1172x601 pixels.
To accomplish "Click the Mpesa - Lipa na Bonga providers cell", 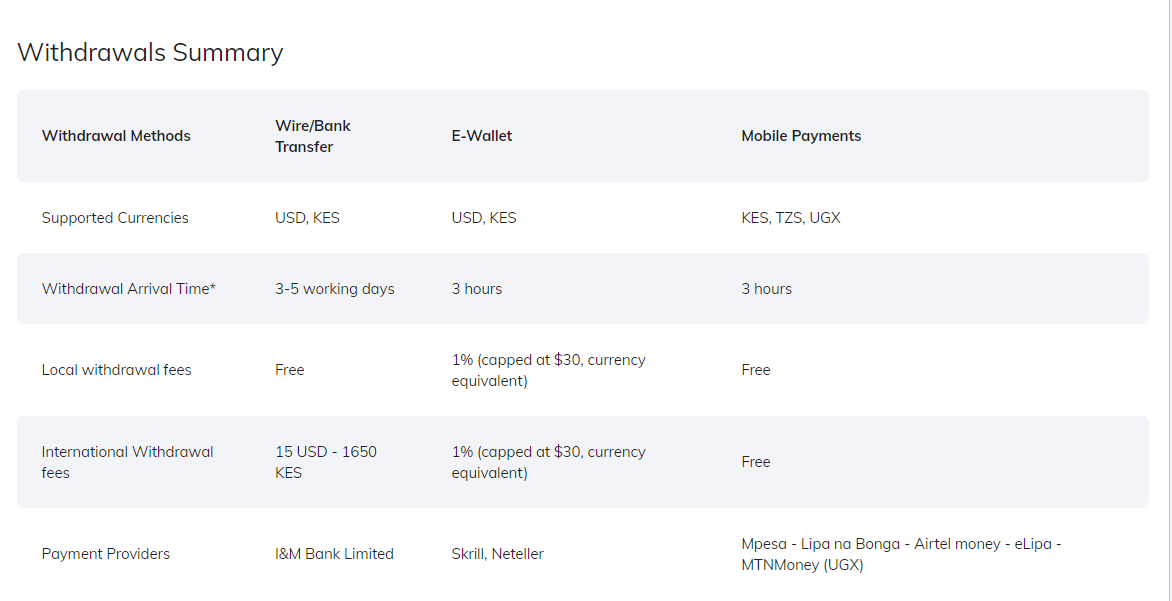I will (900, 554).
